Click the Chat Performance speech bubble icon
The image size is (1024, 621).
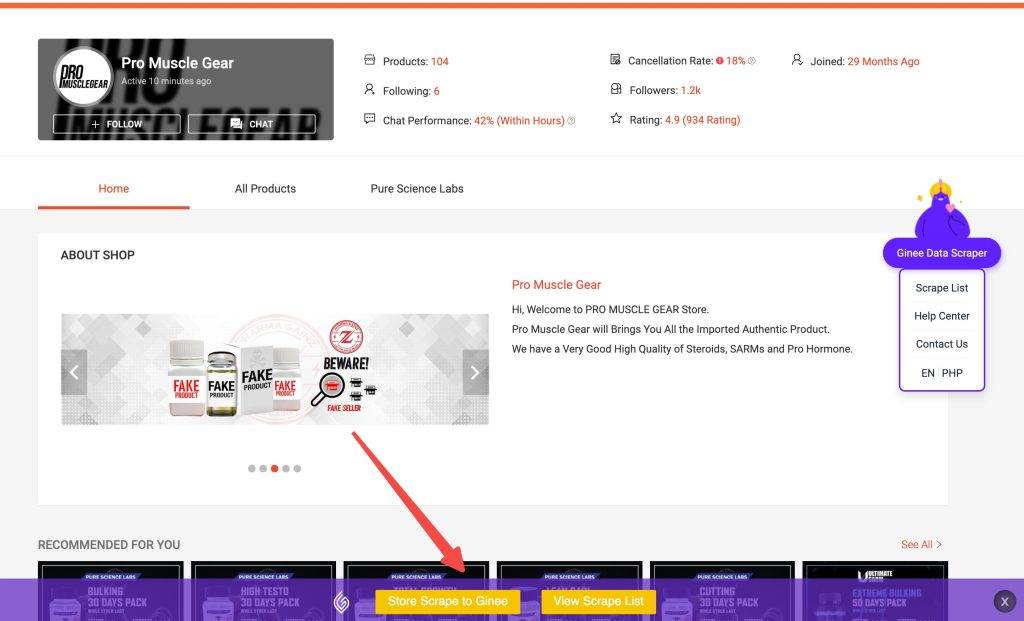(370, 119)
